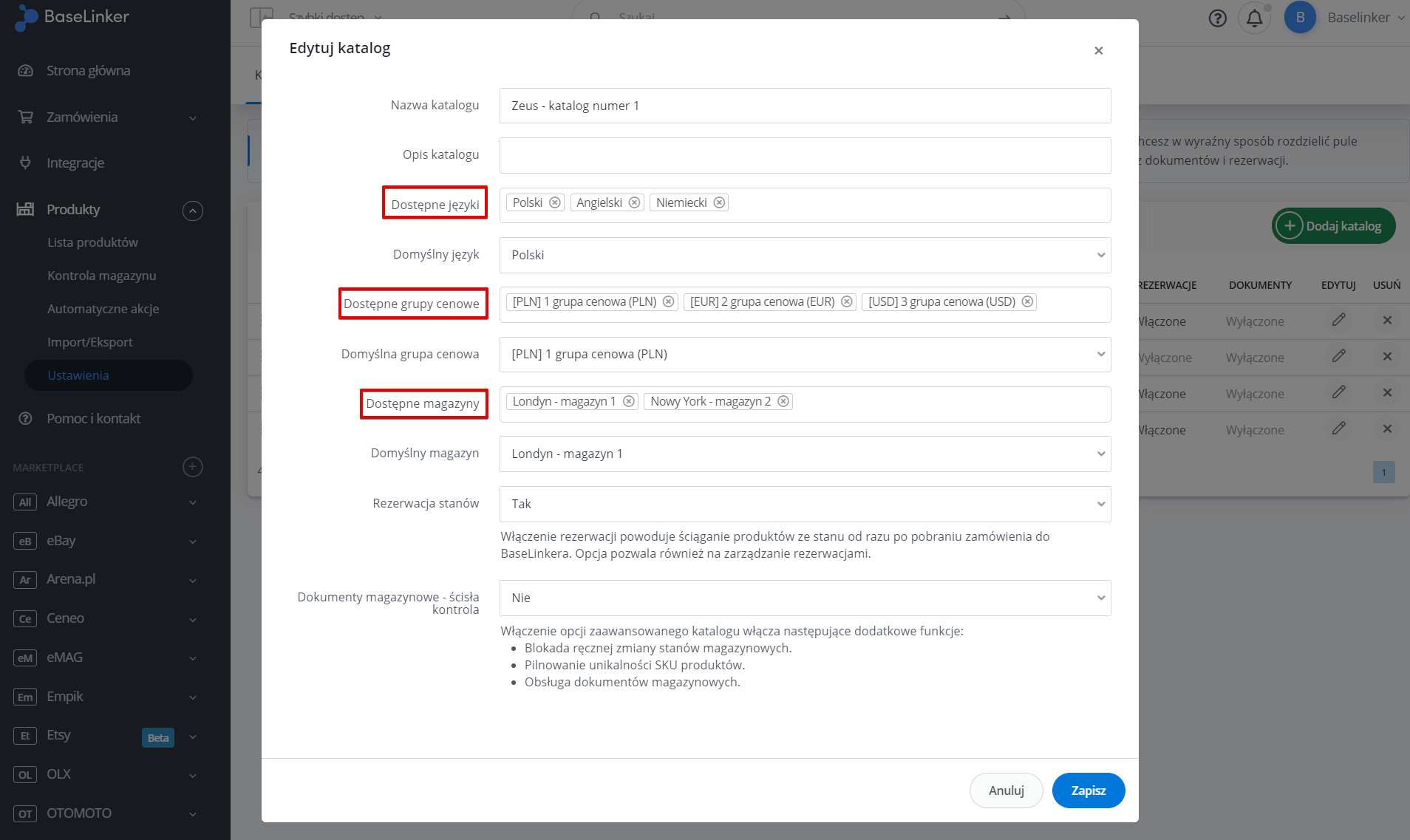Remove the Polski language tag

pos(555,202)
